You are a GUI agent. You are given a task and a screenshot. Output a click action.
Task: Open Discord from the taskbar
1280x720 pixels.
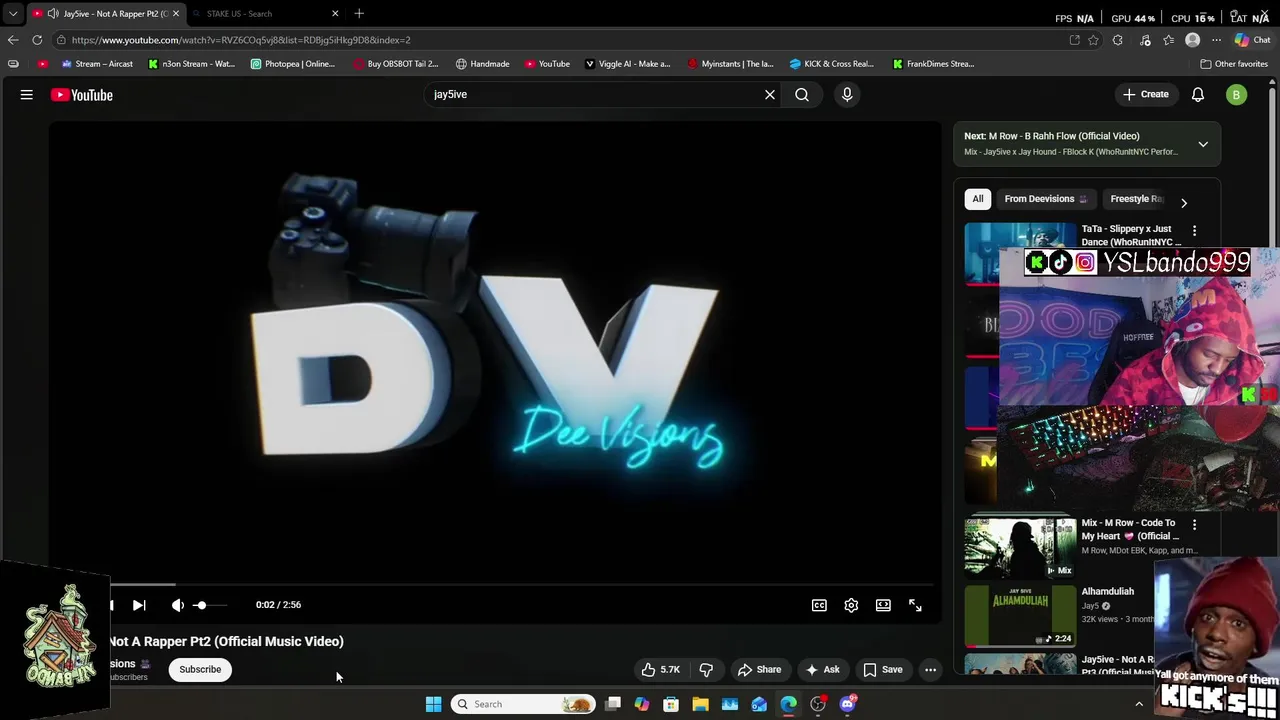(x=848, y=704)
